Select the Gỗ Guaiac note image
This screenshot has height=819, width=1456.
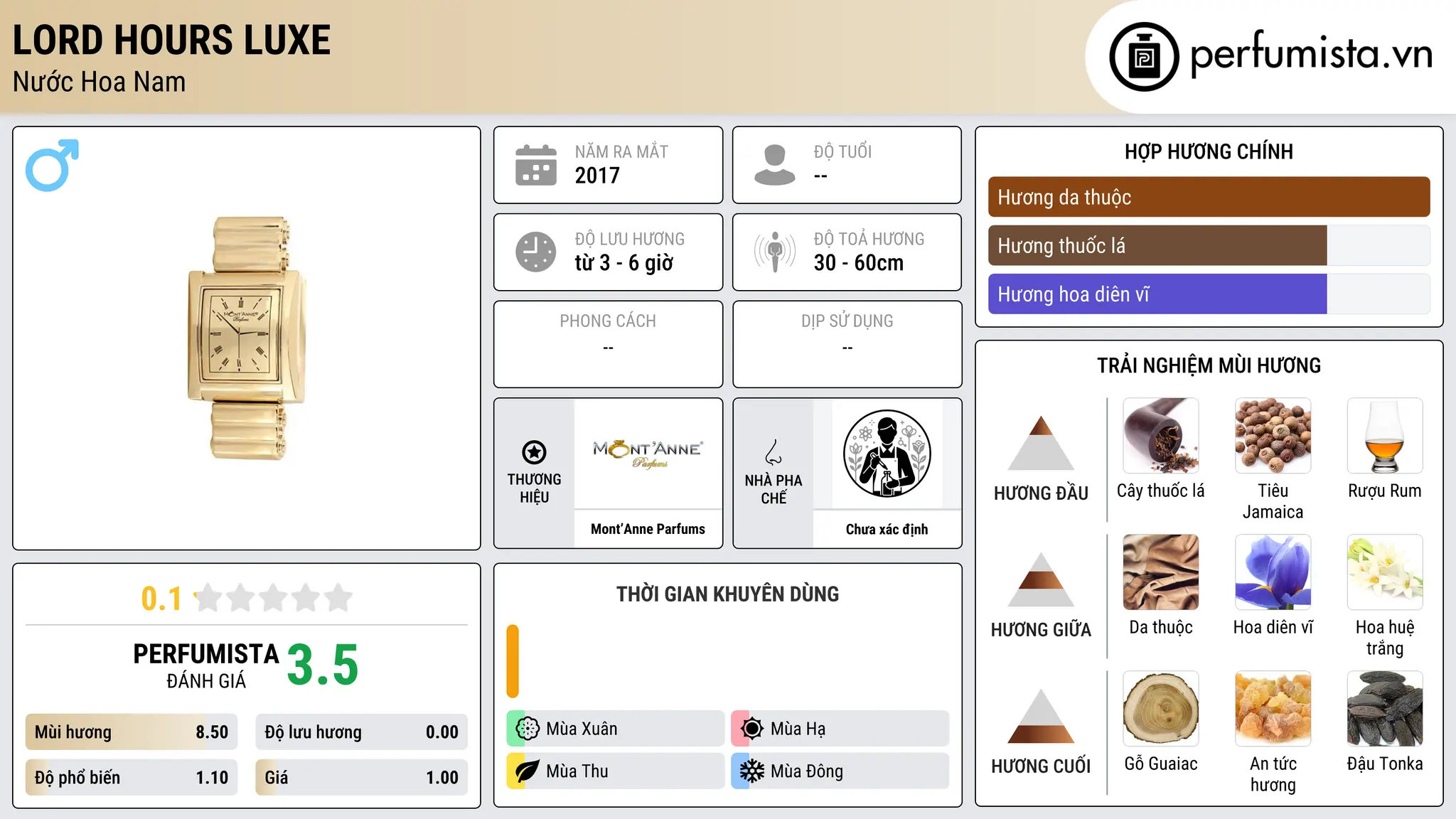pos(1161,709)
